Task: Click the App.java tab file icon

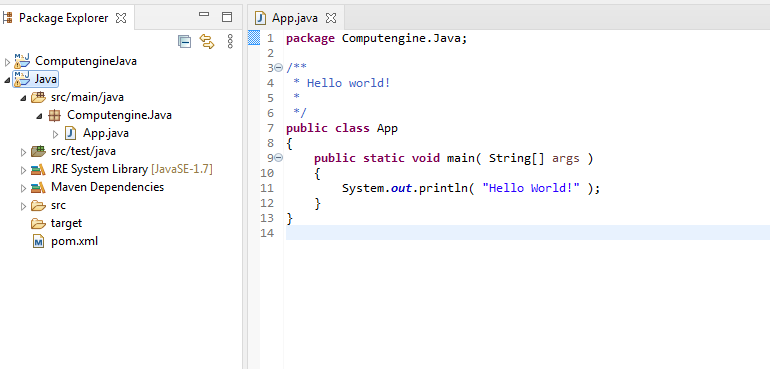Action: [x=260, y=19]
